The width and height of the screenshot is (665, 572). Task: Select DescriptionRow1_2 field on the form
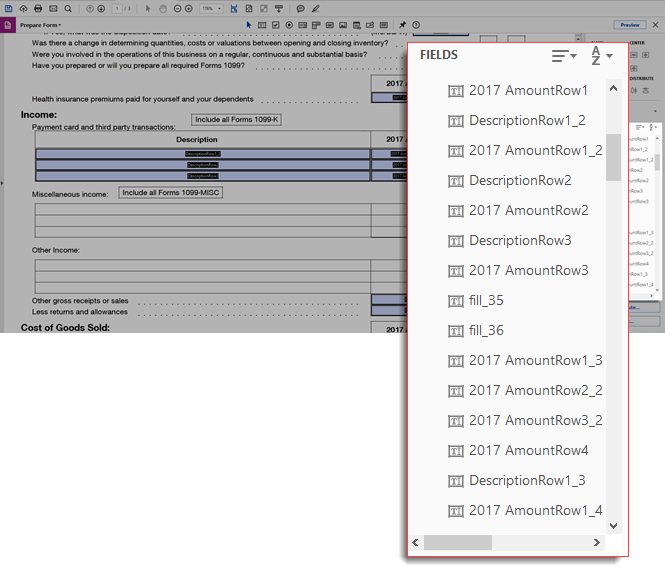[x=203, y=153]
